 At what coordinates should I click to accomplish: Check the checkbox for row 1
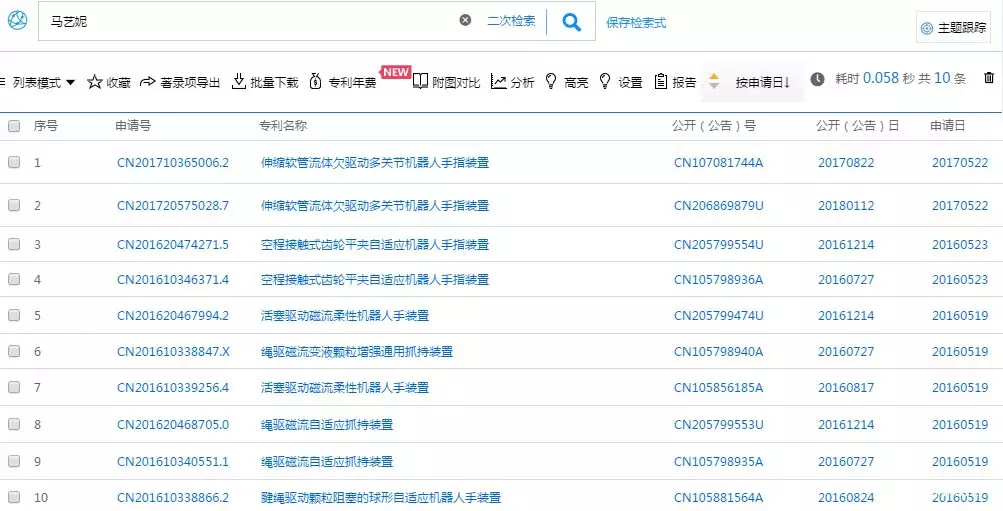(x=14, y=162)
